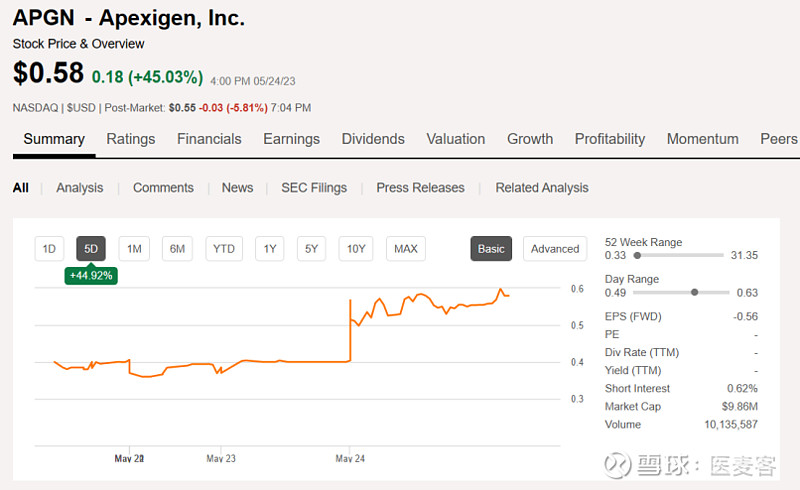This screenshot has width=800, height=490.
Task: Click the Day Range slider marker
Action: coord(694,292)
